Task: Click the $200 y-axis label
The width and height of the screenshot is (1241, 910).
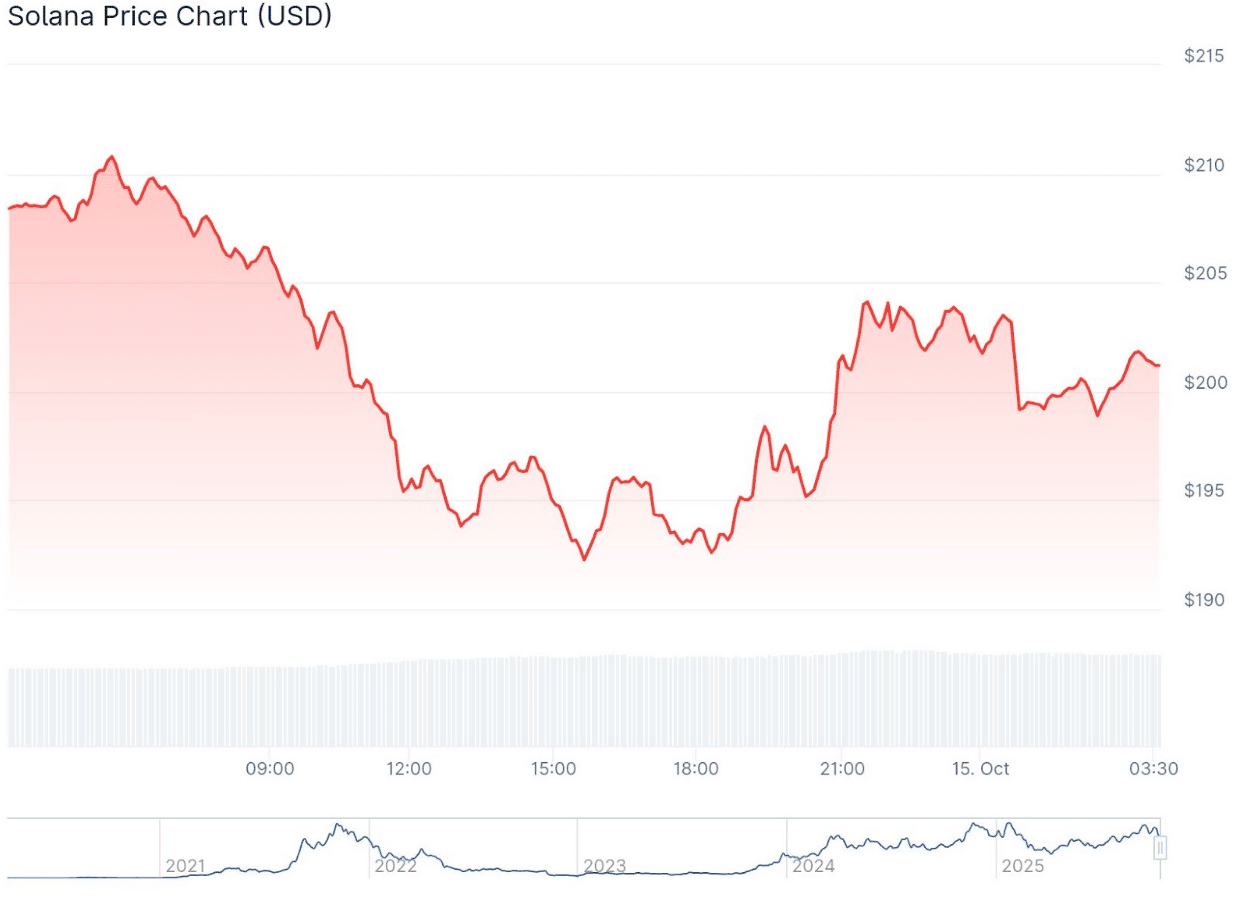Action: coord(1204,383)
